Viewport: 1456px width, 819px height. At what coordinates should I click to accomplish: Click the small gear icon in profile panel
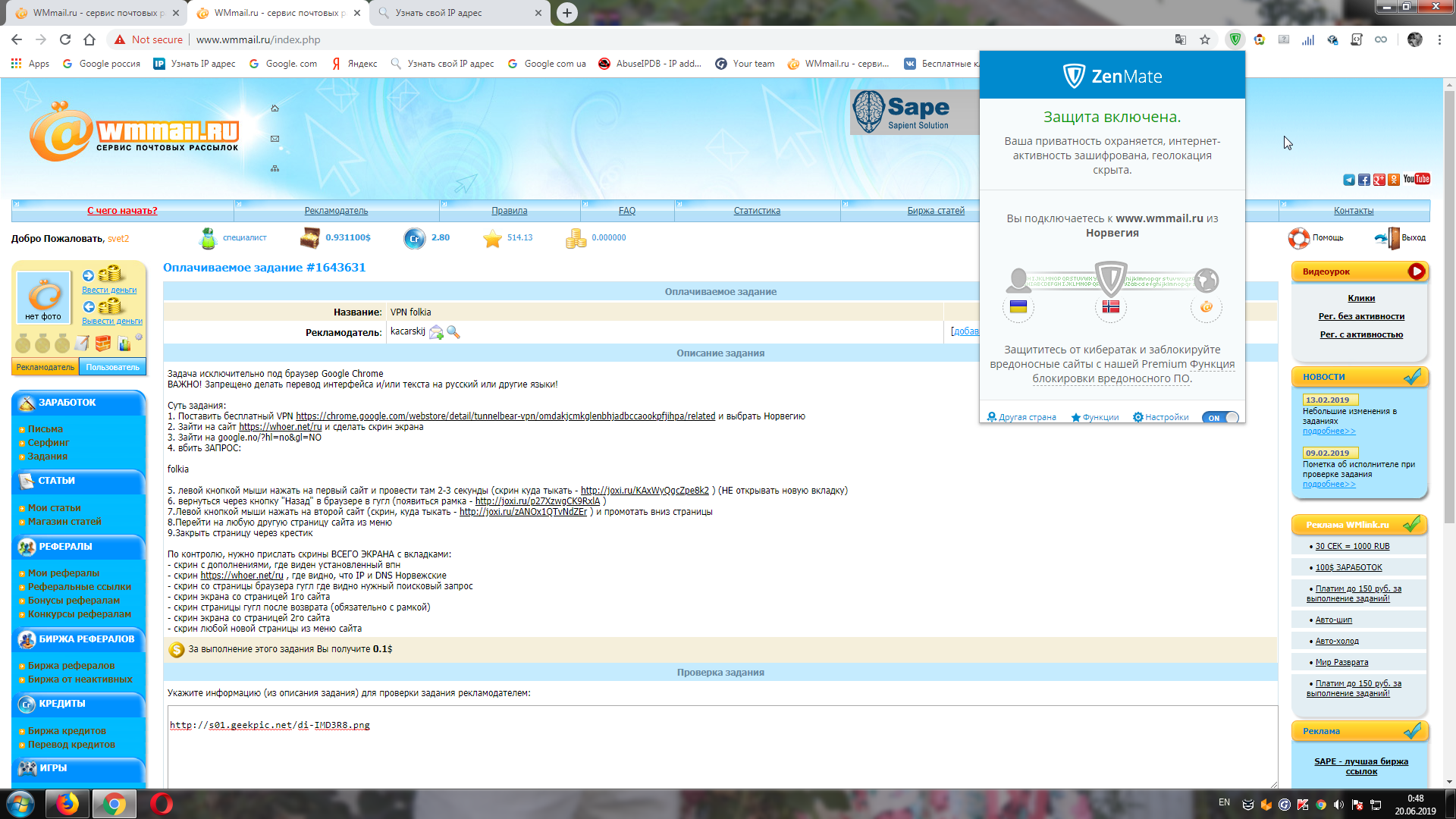139,337
